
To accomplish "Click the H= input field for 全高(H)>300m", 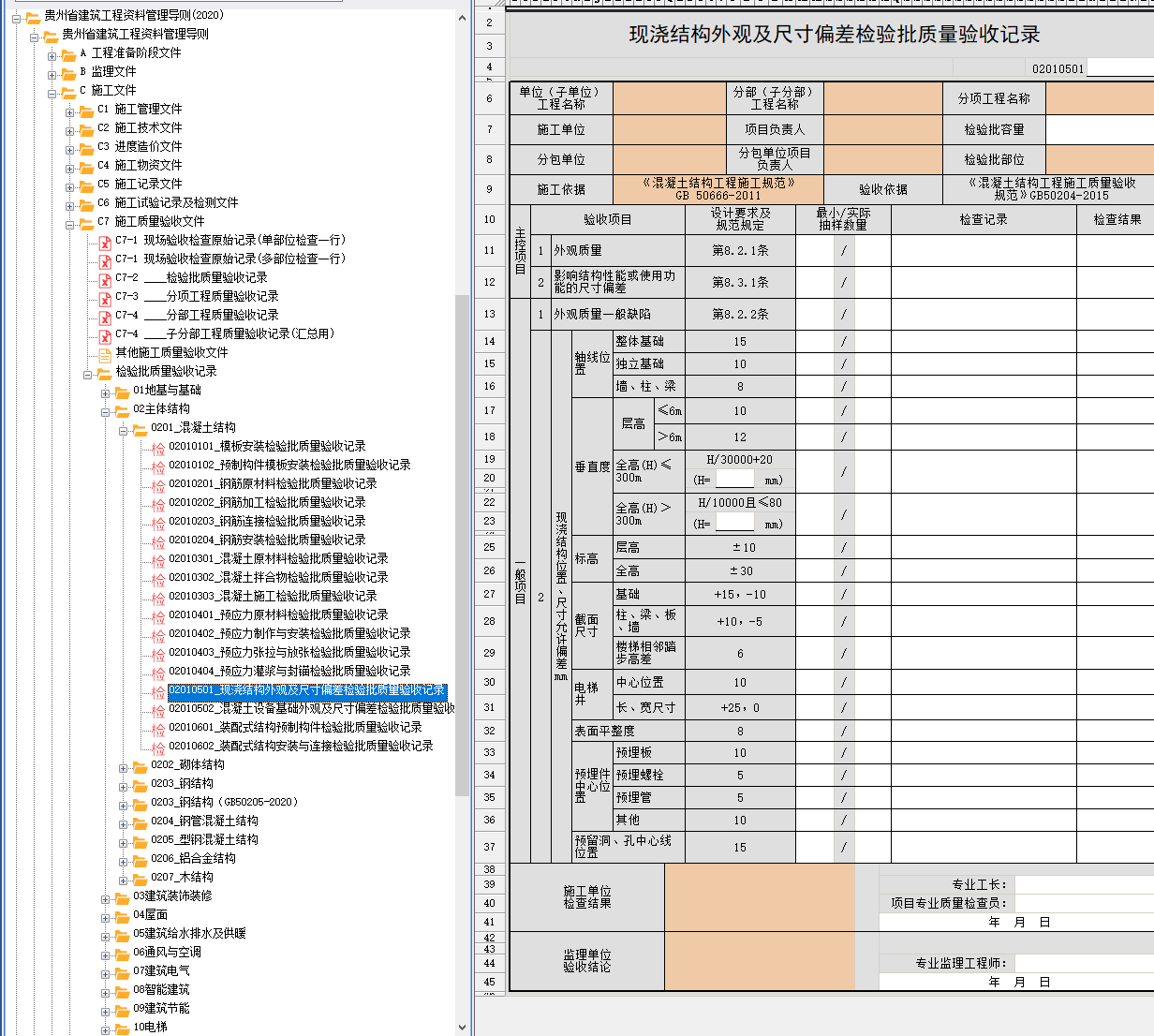I will tap(734, 524).
